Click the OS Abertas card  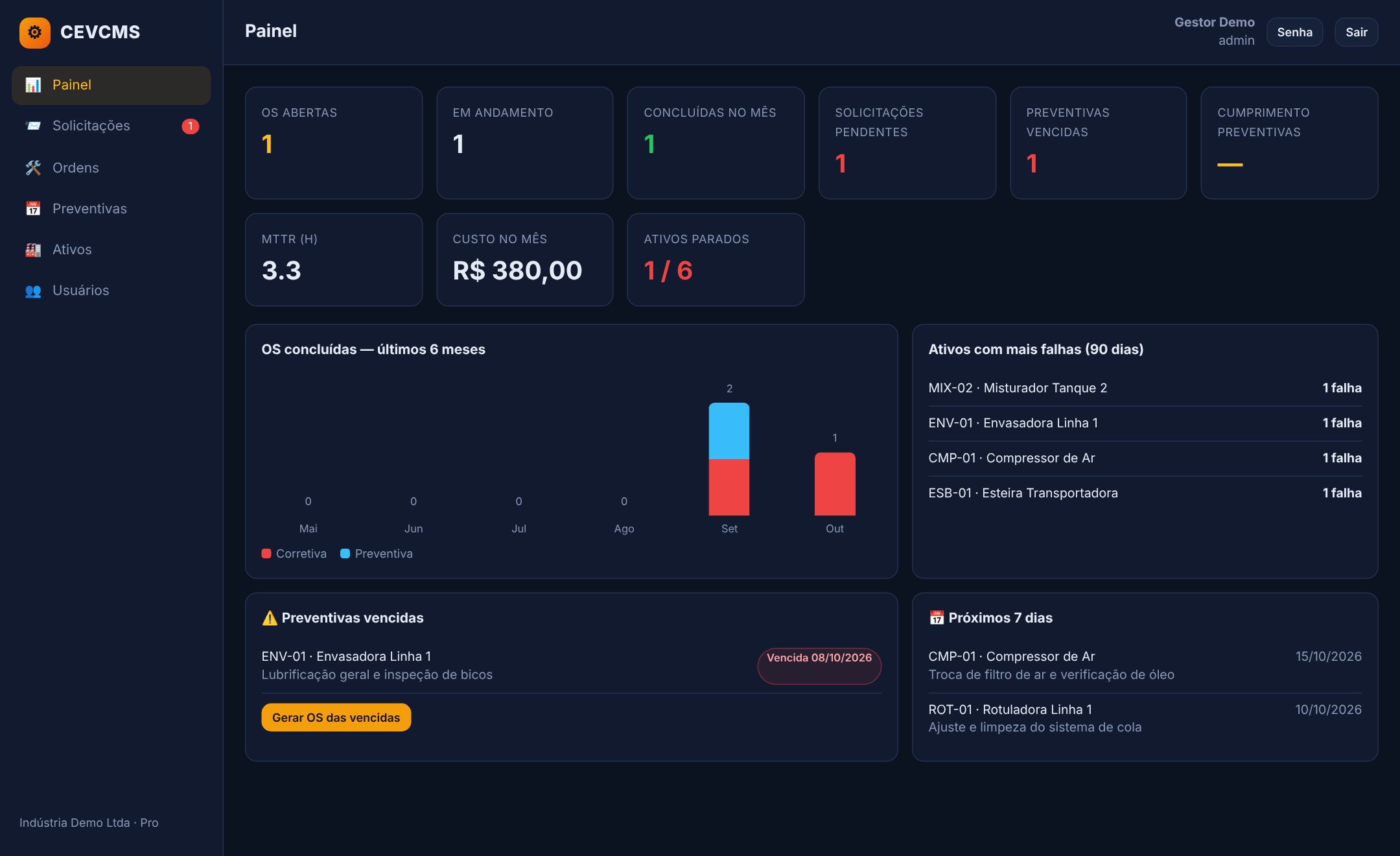coord(334,143)
